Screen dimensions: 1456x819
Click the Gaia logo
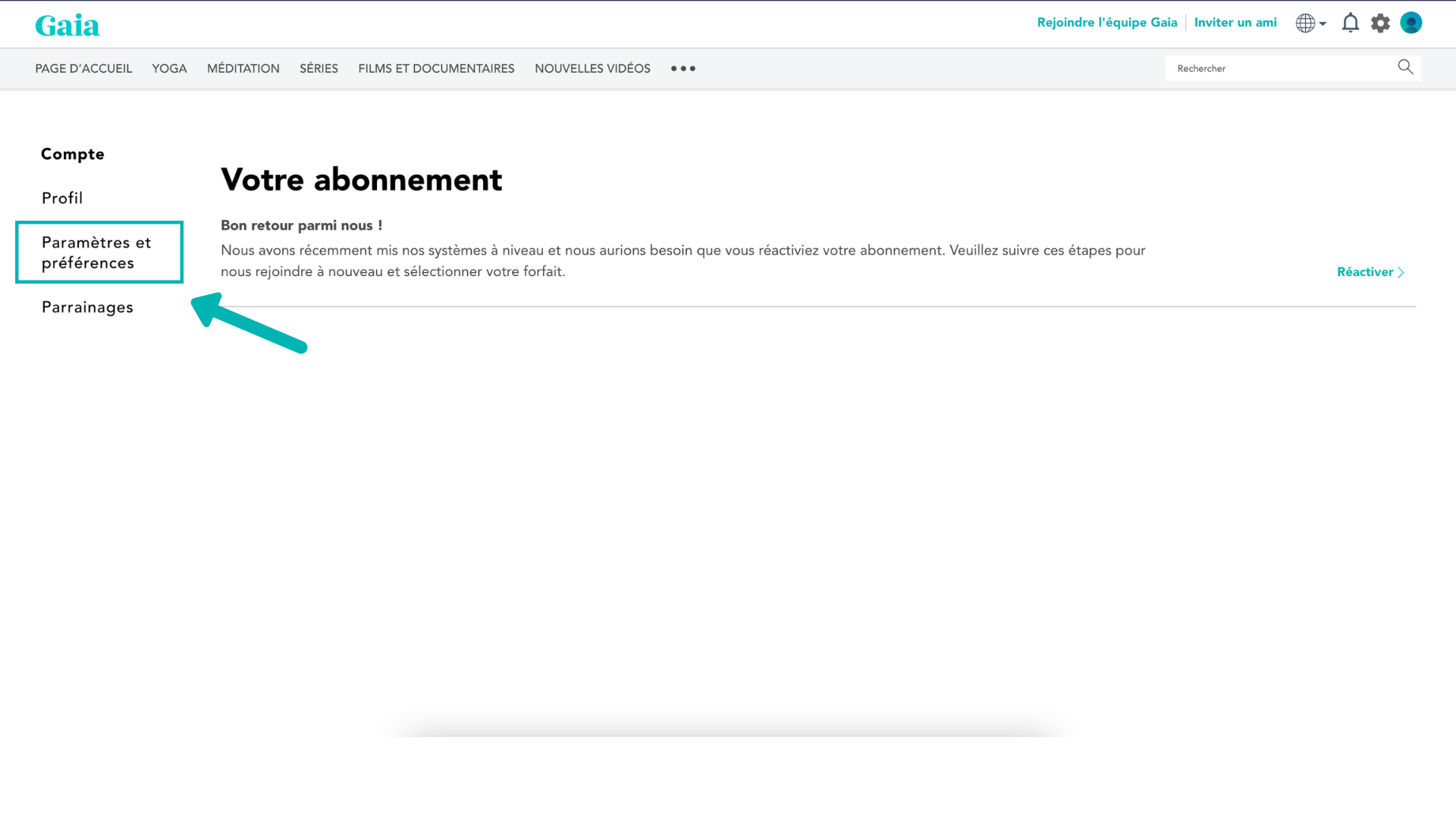pos(67,25)
